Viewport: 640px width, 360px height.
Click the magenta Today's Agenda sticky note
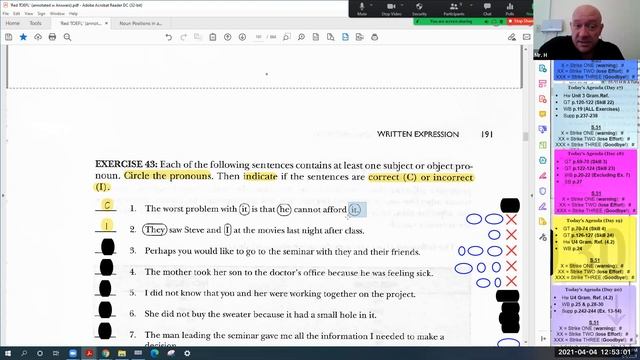(x=595, y=182)
